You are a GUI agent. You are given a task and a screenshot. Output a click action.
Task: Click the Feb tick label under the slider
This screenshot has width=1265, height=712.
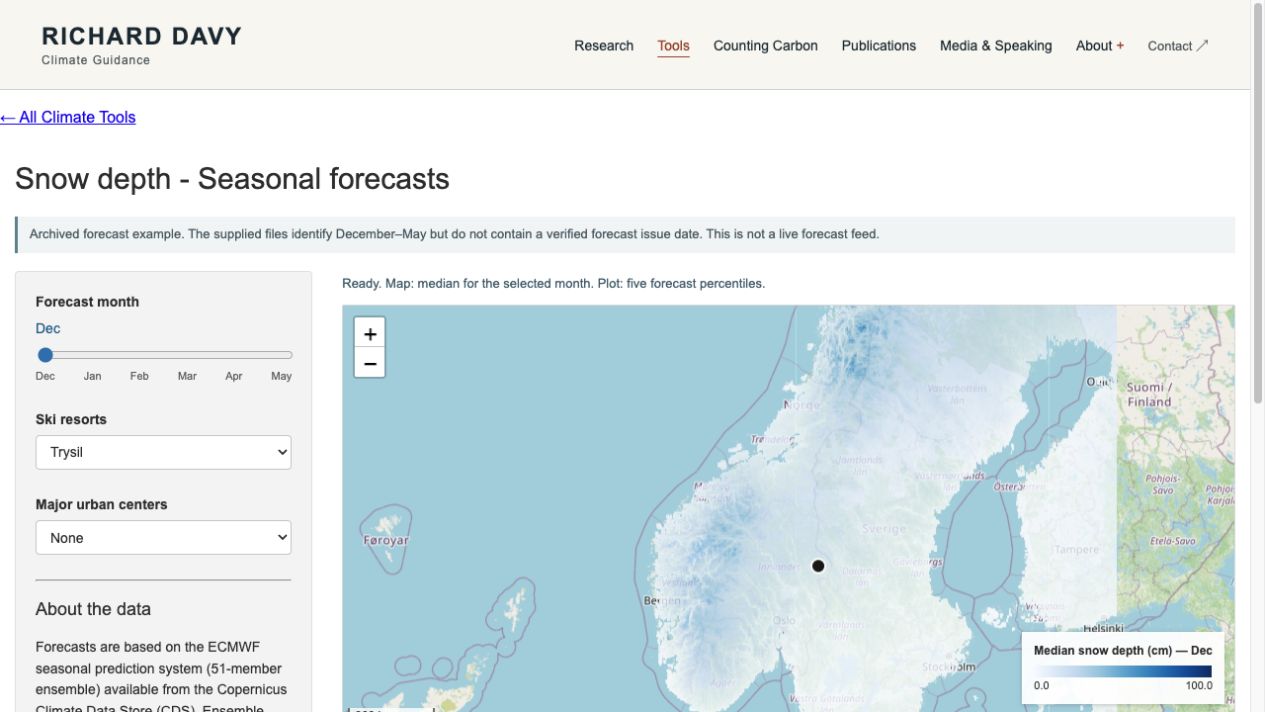(x=139, y=376)
